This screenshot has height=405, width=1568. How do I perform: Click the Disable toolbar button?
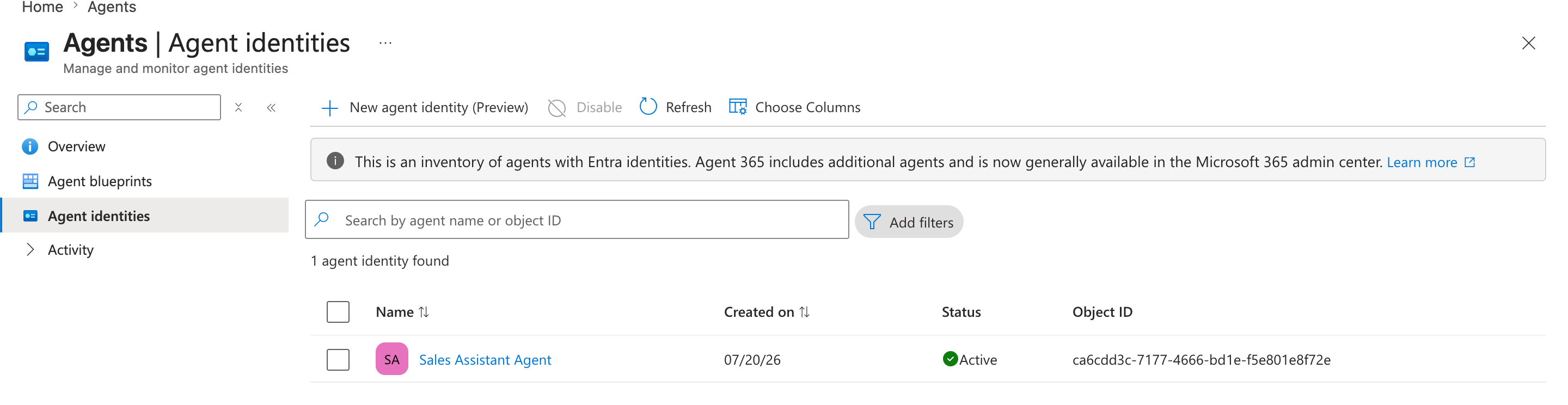tap(585, 108)
